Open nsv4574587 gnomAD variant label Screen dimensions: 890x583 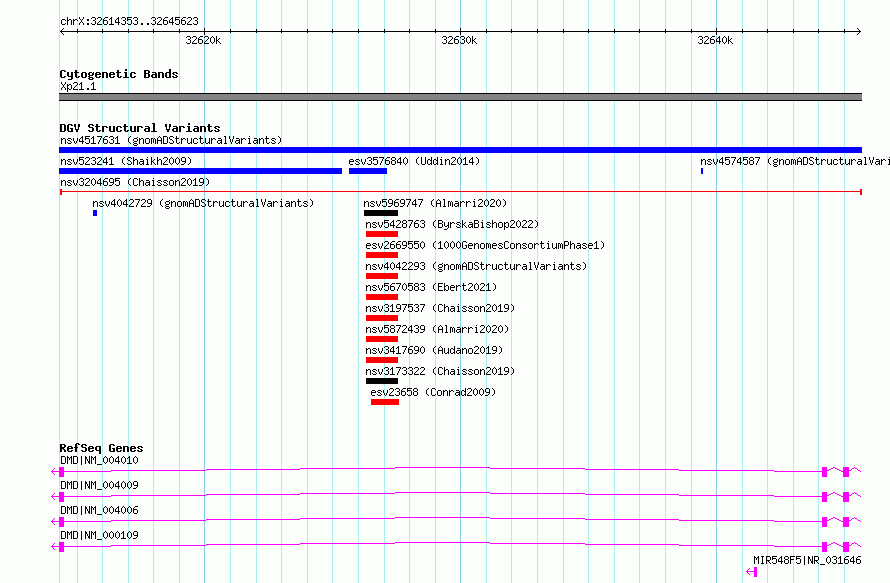tap(795, 161)
